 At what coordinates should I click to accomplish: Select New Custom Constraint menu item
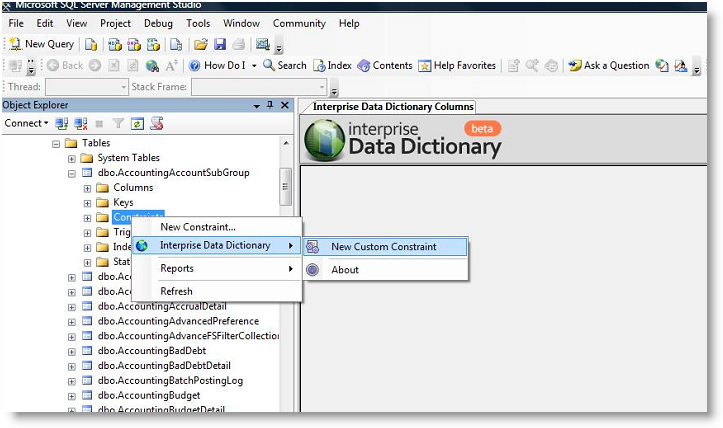384,247
